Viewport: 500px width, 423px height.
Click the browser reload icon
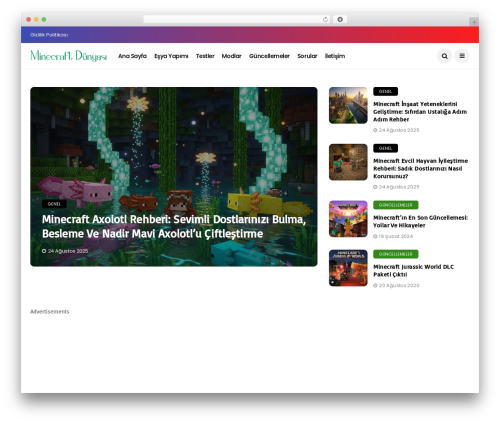(325, 20)
